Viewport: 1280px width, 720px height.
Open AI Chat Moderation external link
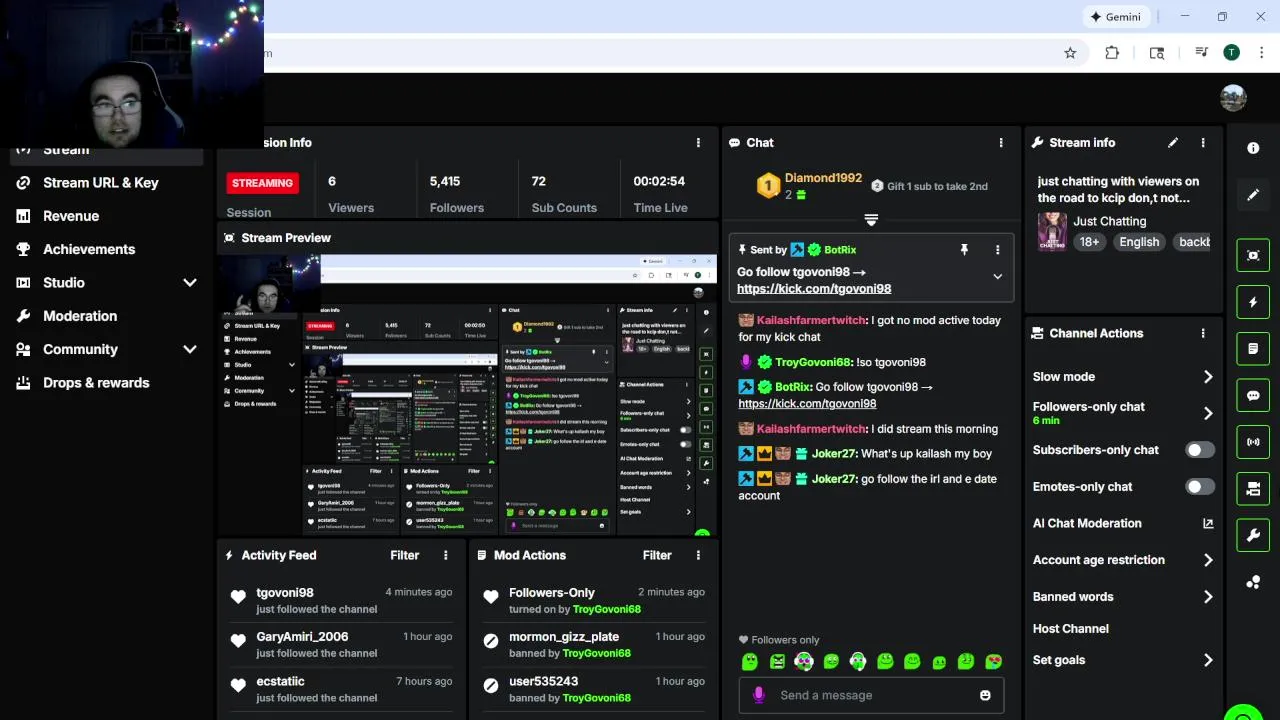tap(1208, 523)
